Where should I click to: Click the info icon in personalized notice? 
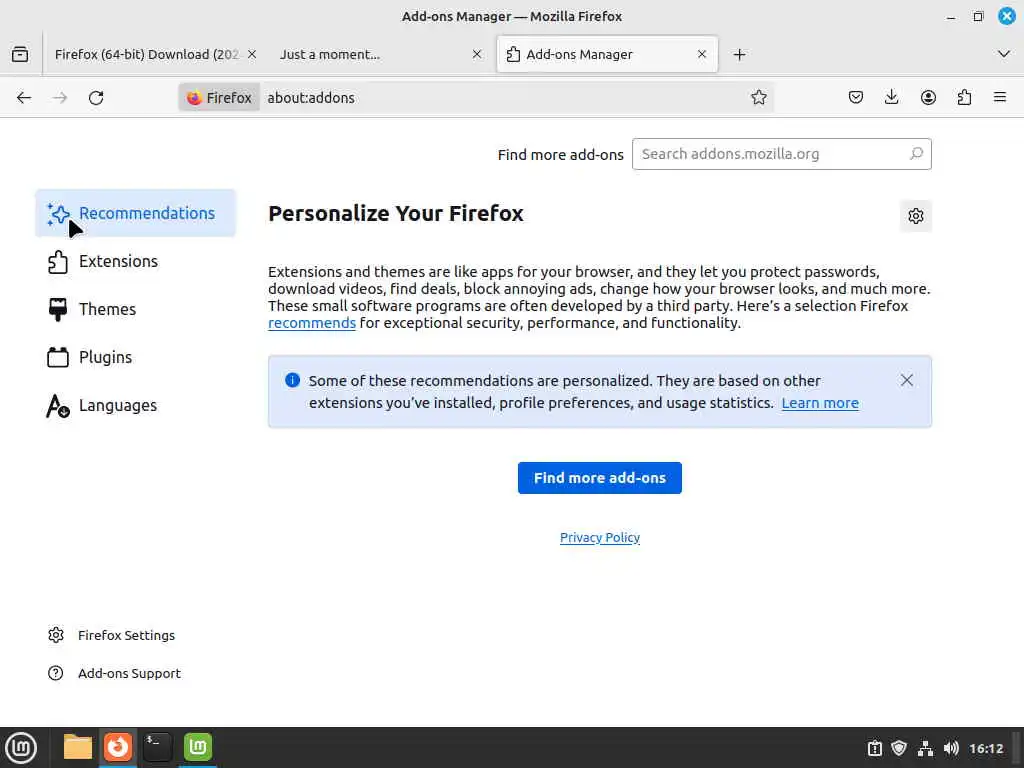pyautogui.click(x=293, y=380)
